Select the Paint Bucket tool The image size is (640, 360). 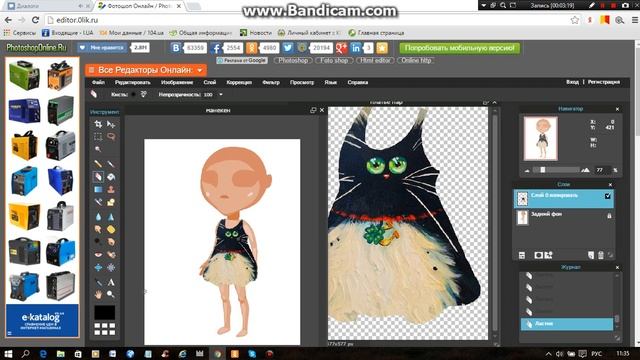pos(111,177)
